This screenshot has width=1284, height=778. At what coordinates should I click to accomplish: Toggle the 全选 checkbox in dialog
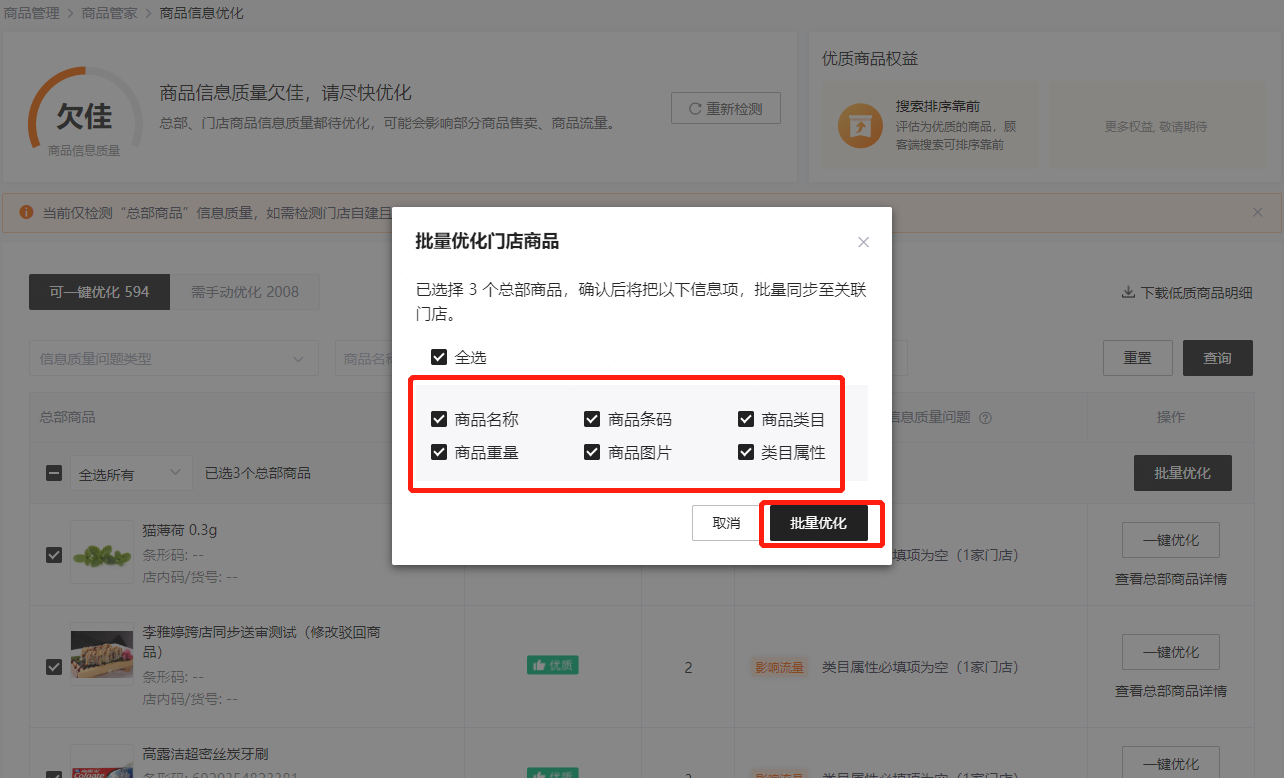click(438, 357)
